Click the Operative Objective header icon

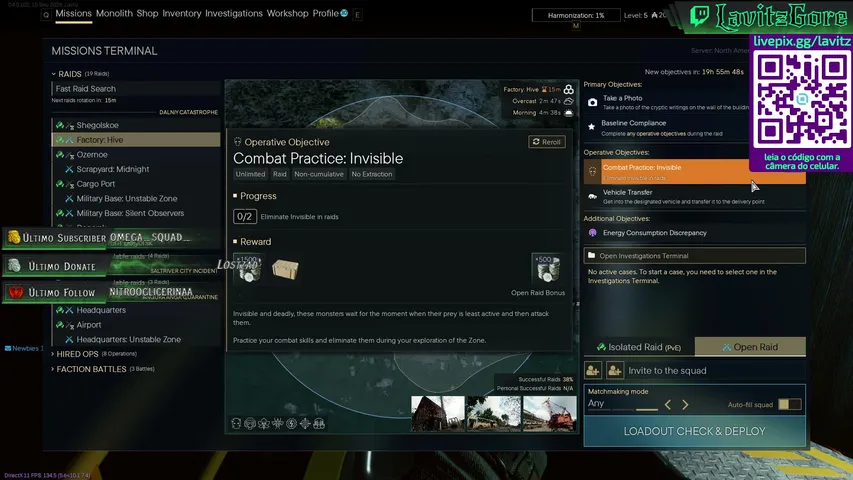[x=237, y=142]
